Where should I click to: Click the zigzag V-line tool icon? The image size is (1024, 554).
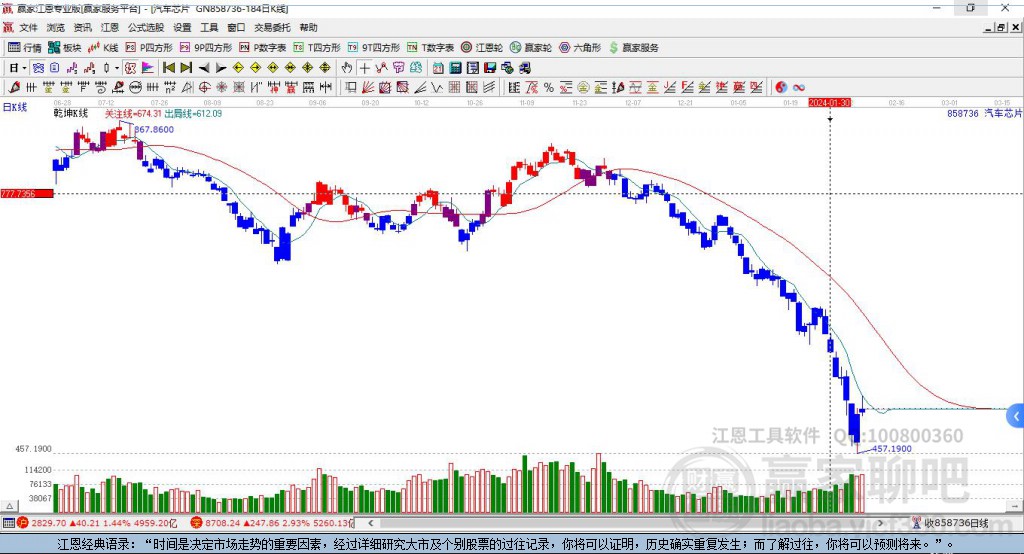pos(436,87)
